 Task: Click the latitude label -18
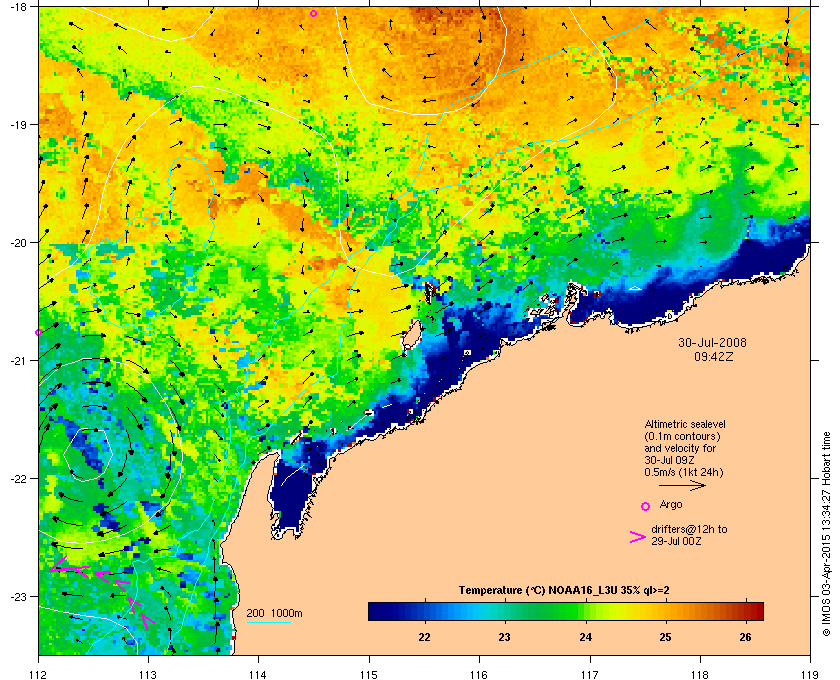tap(18, 6)
